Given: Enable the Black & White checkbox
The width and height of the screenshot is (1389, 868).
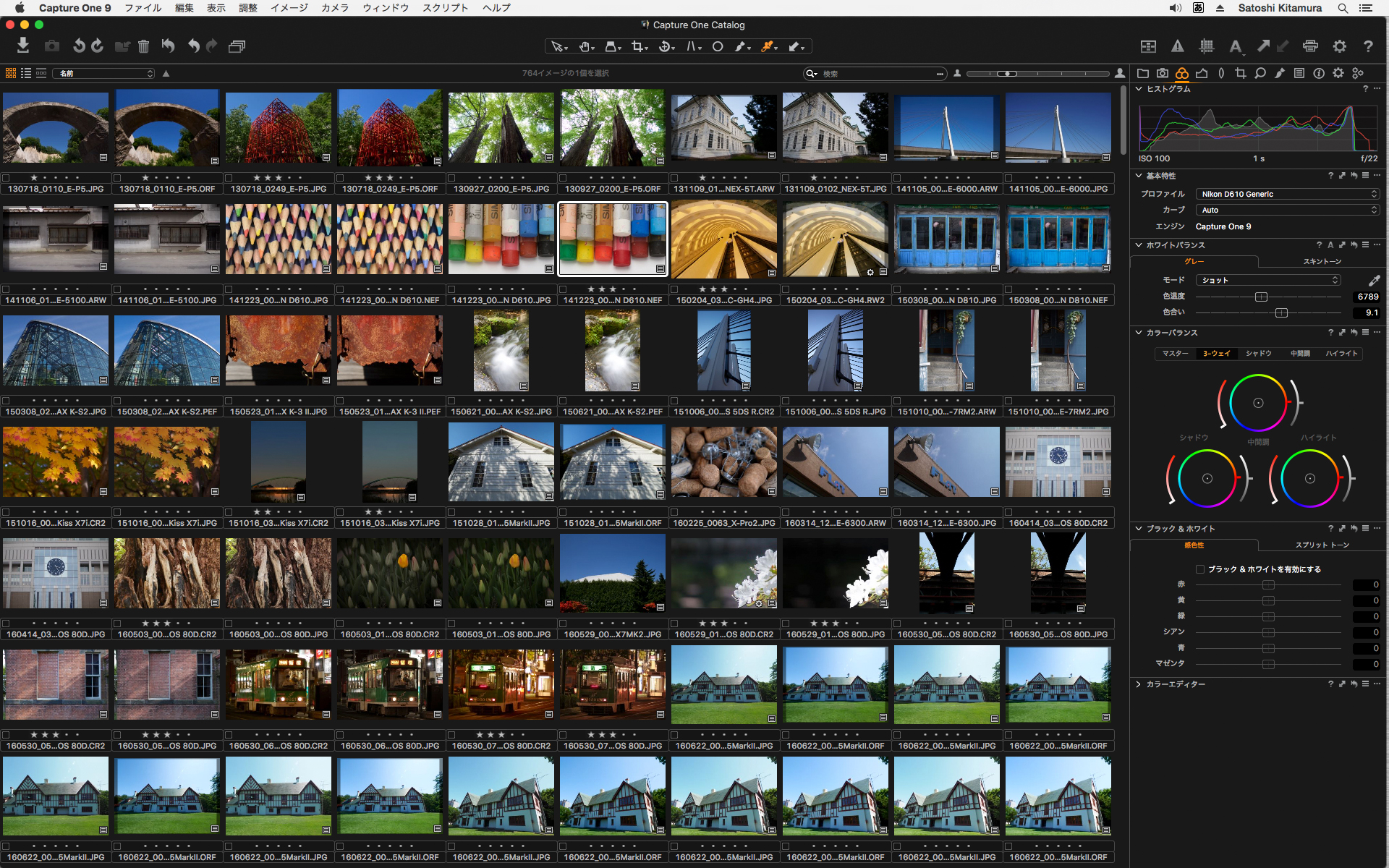Looking at the screenshot, I should 1200,569.
